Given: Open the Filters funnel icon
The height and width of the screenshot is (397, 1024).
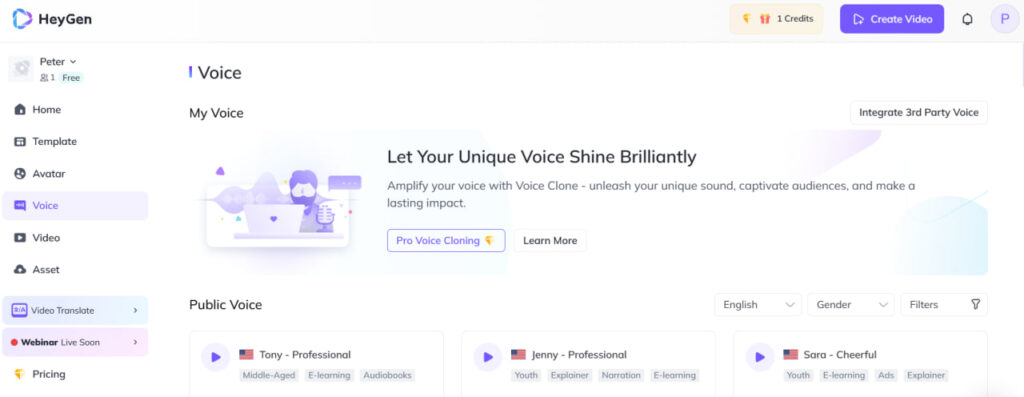Looking at the screenshot, I should pos(976,304).
